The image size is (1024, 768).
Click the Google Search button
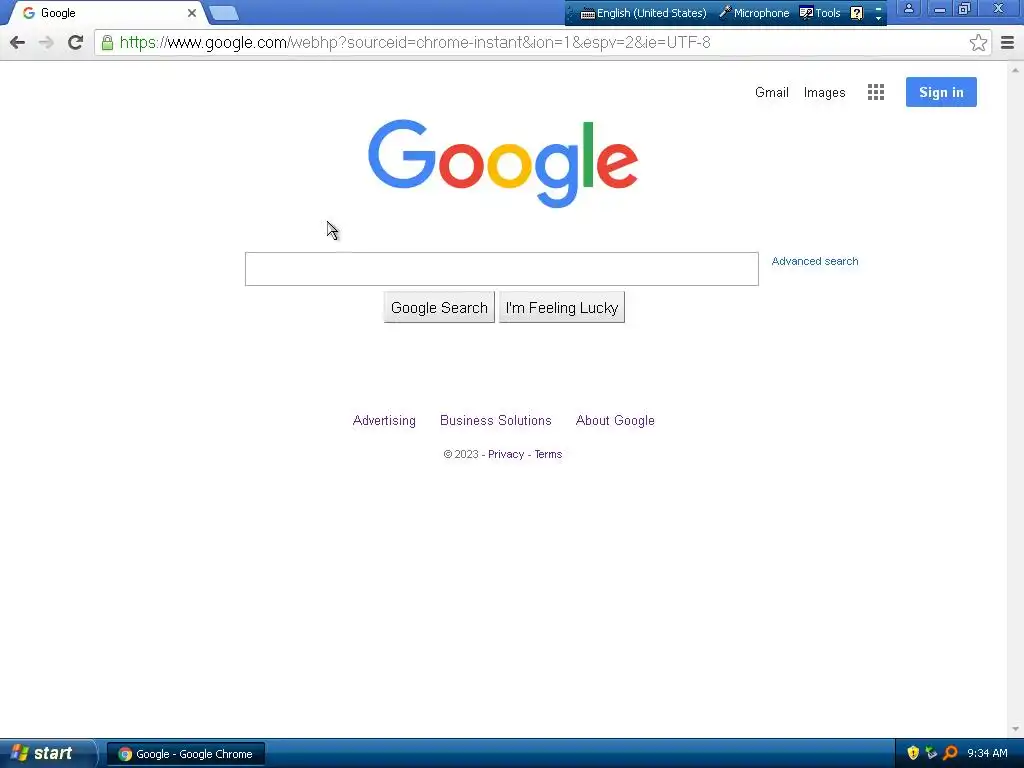coord(439,308)
